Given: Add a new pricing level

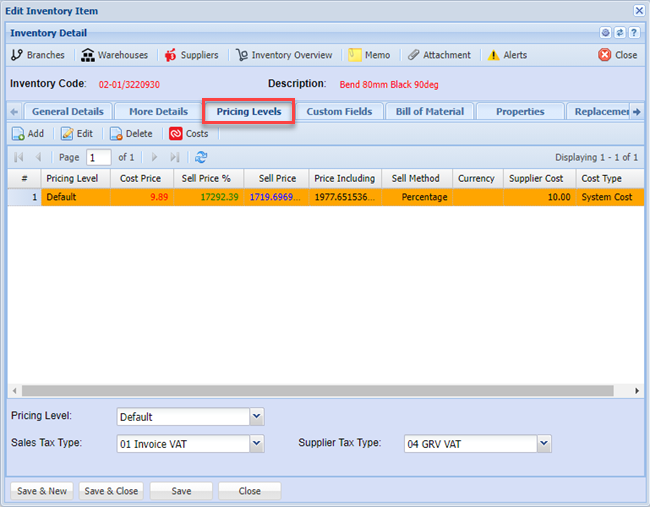Looking at the screenshot, I should [x=28, y=133].
